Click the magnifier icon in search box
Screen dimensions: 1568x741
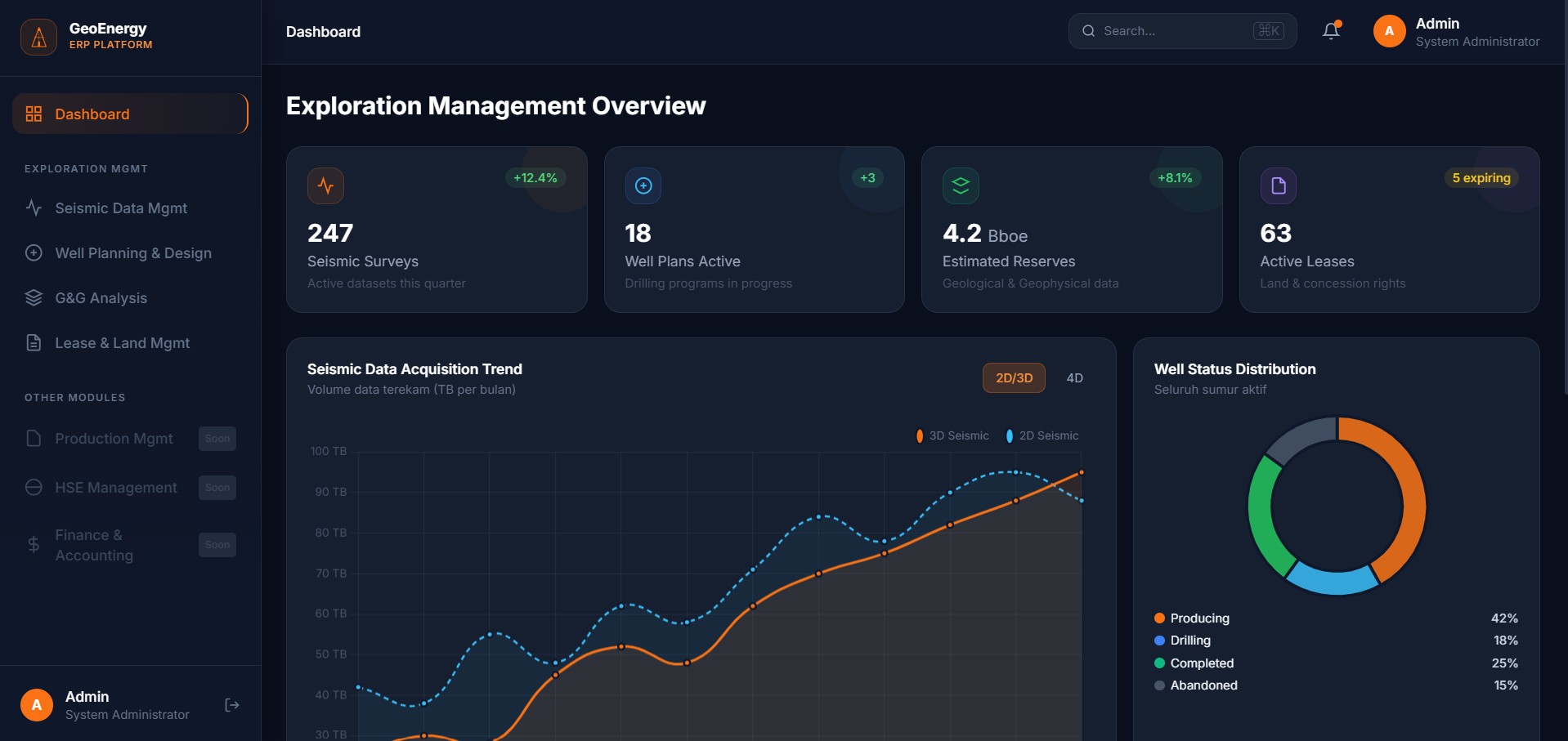point(1088,31)
